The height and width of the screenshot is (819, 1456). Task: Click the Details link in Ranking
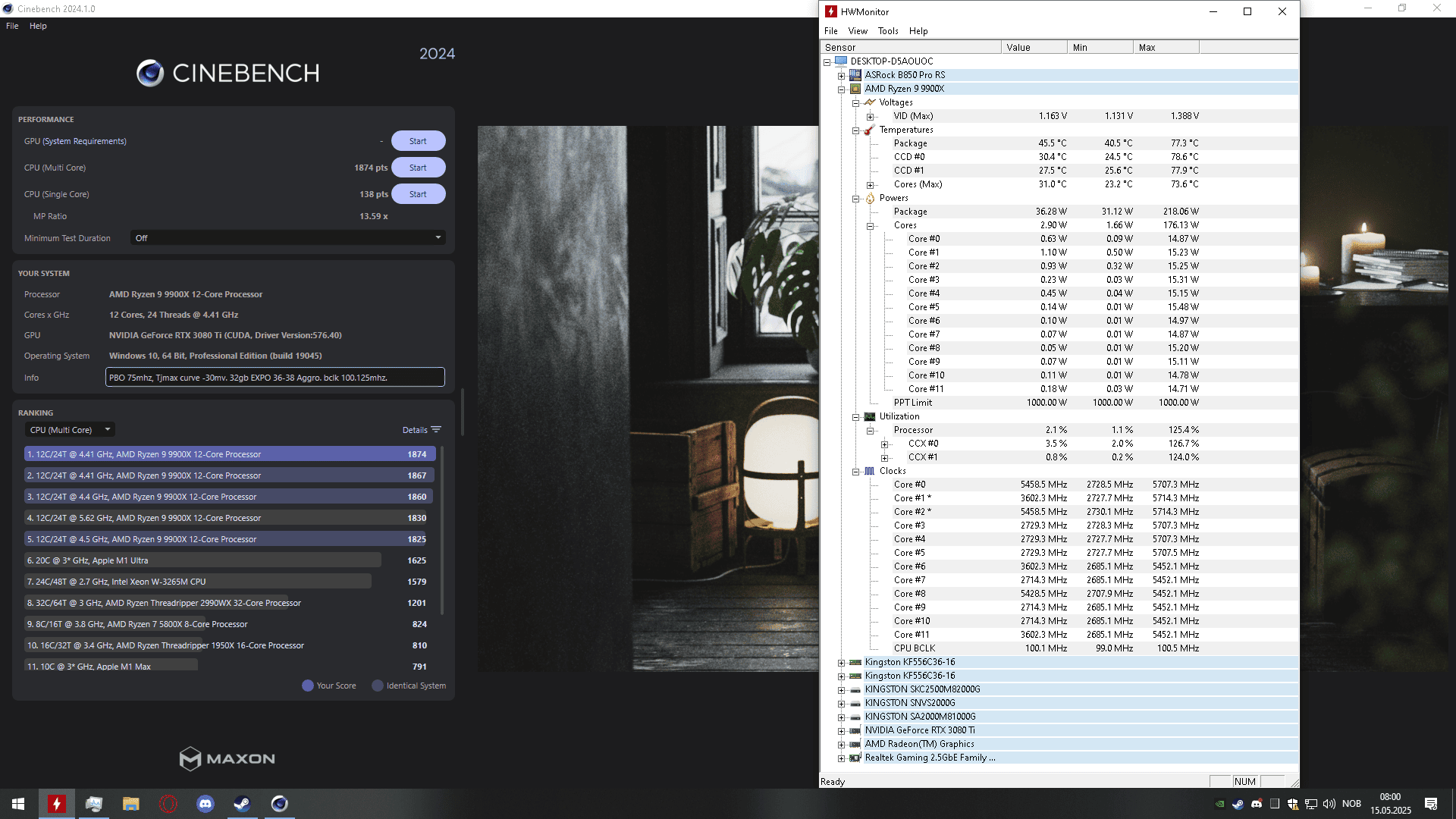click(415, 430)
